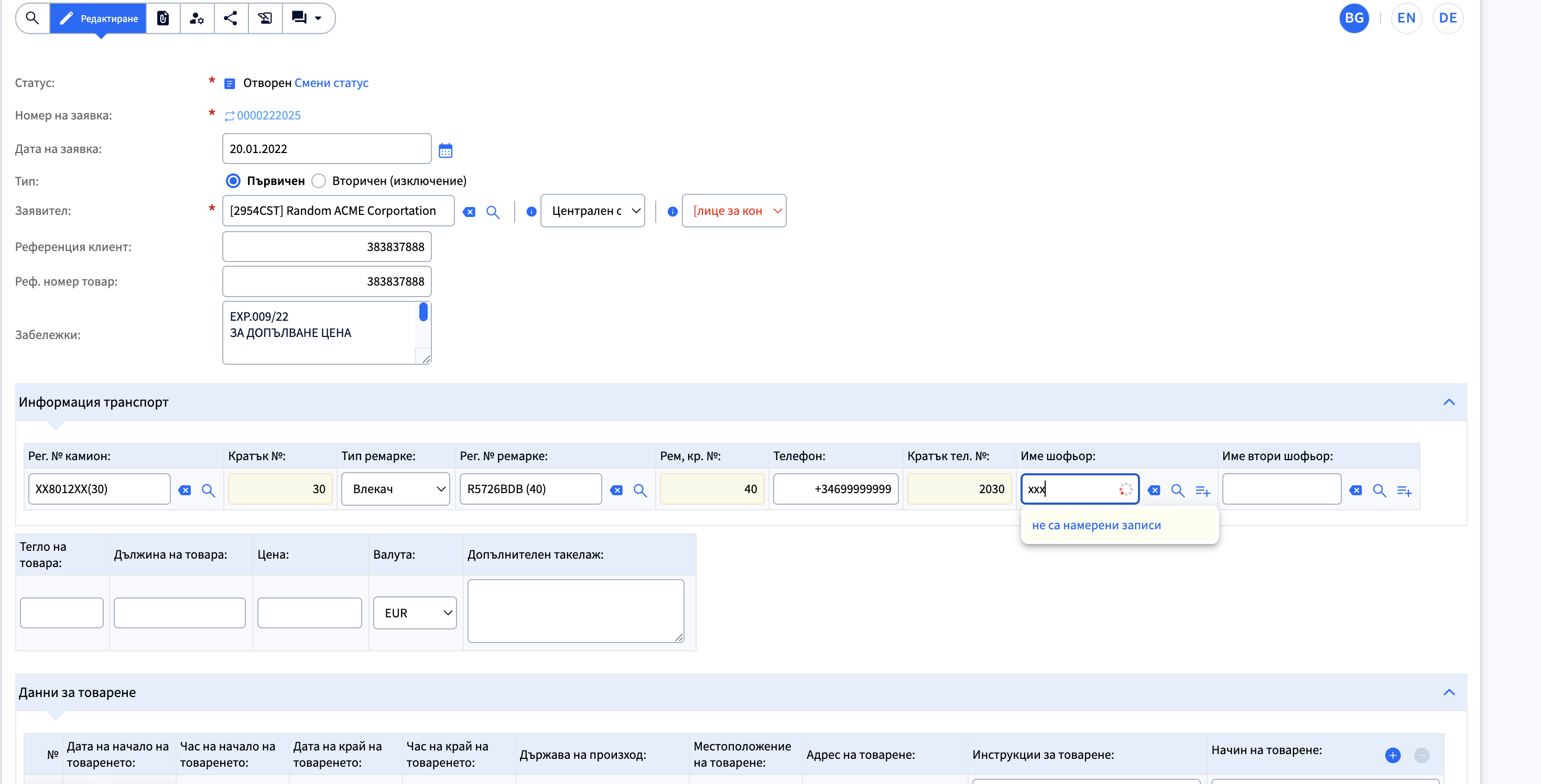Click the user settings toolbar icon
This screenshot has height=784, width=1541.
pos(197,18)
